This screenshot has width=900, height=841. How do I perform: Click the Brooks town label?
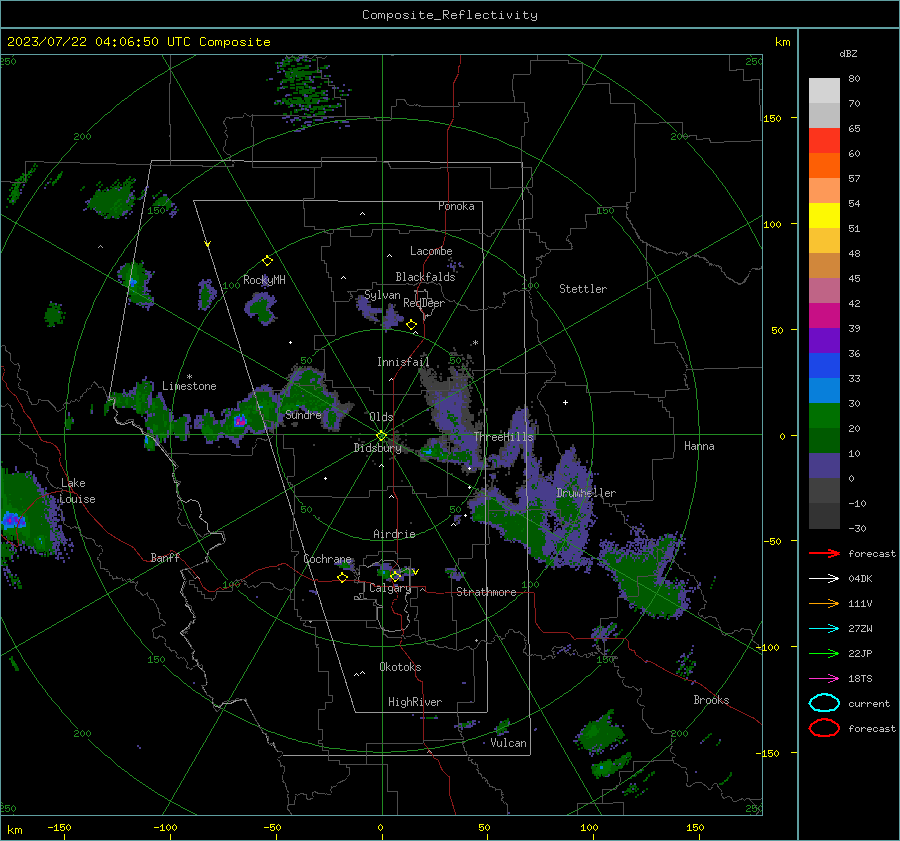coord(711,700)
